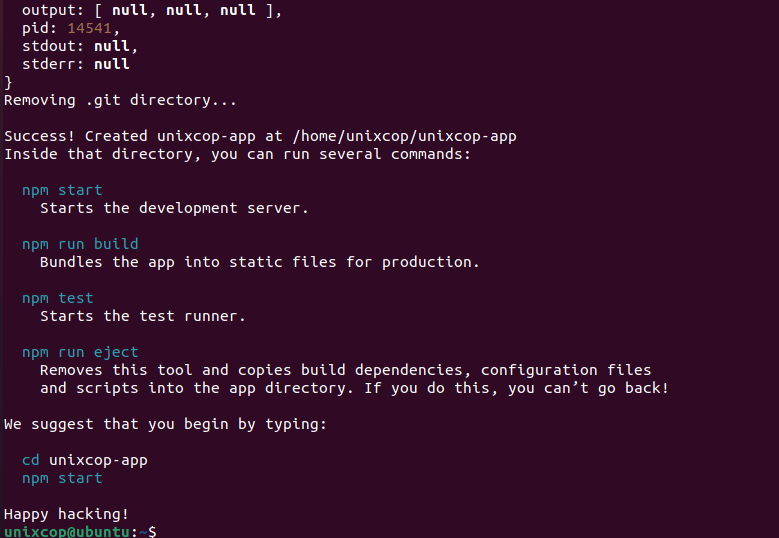This screenshot has width=779, height=538.
Task: Click 'We suggest that you begin by typing:' line
Action: [x=165, y=424]
